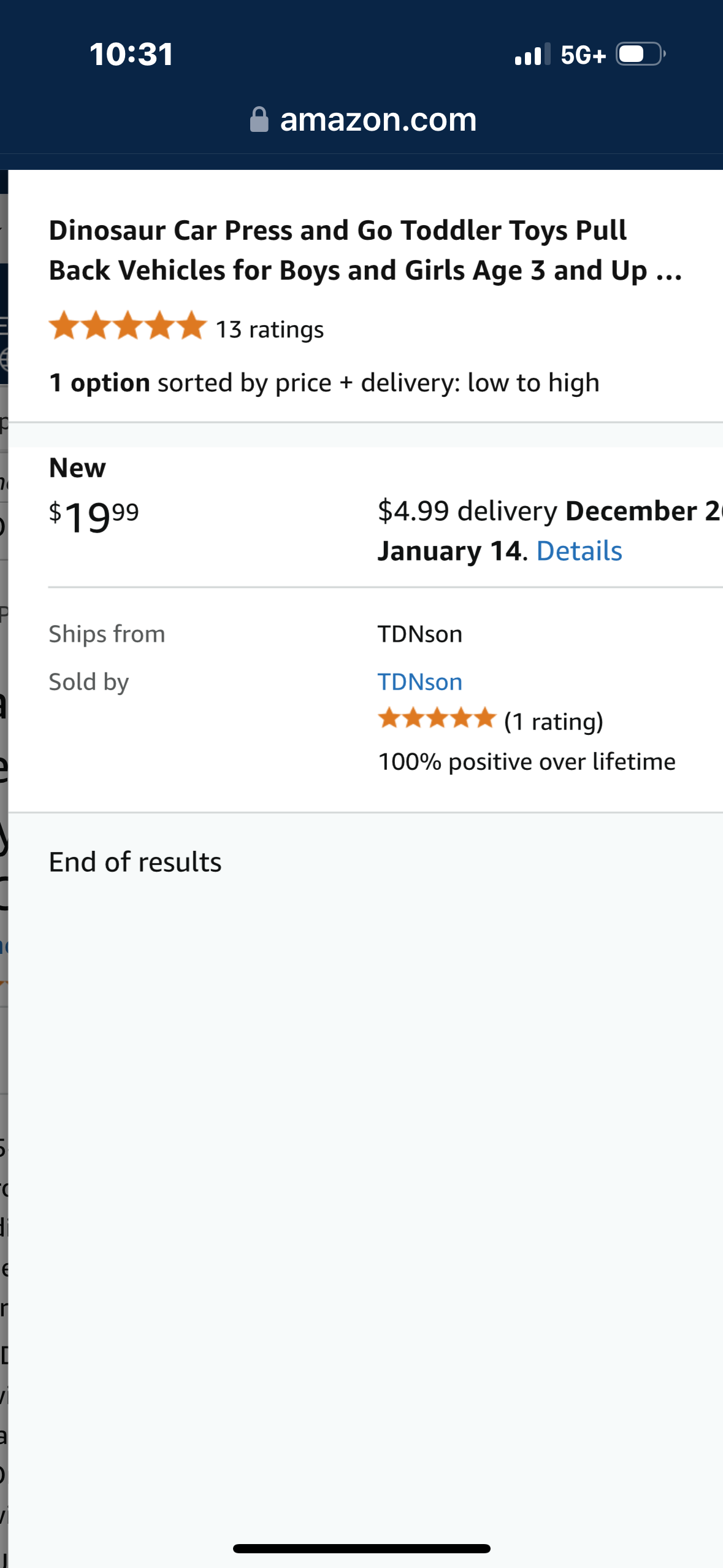The width and height of the screenshot is (723, 1568).
Task: Tap the battery icon in status bar
Action: coord(640,55)
